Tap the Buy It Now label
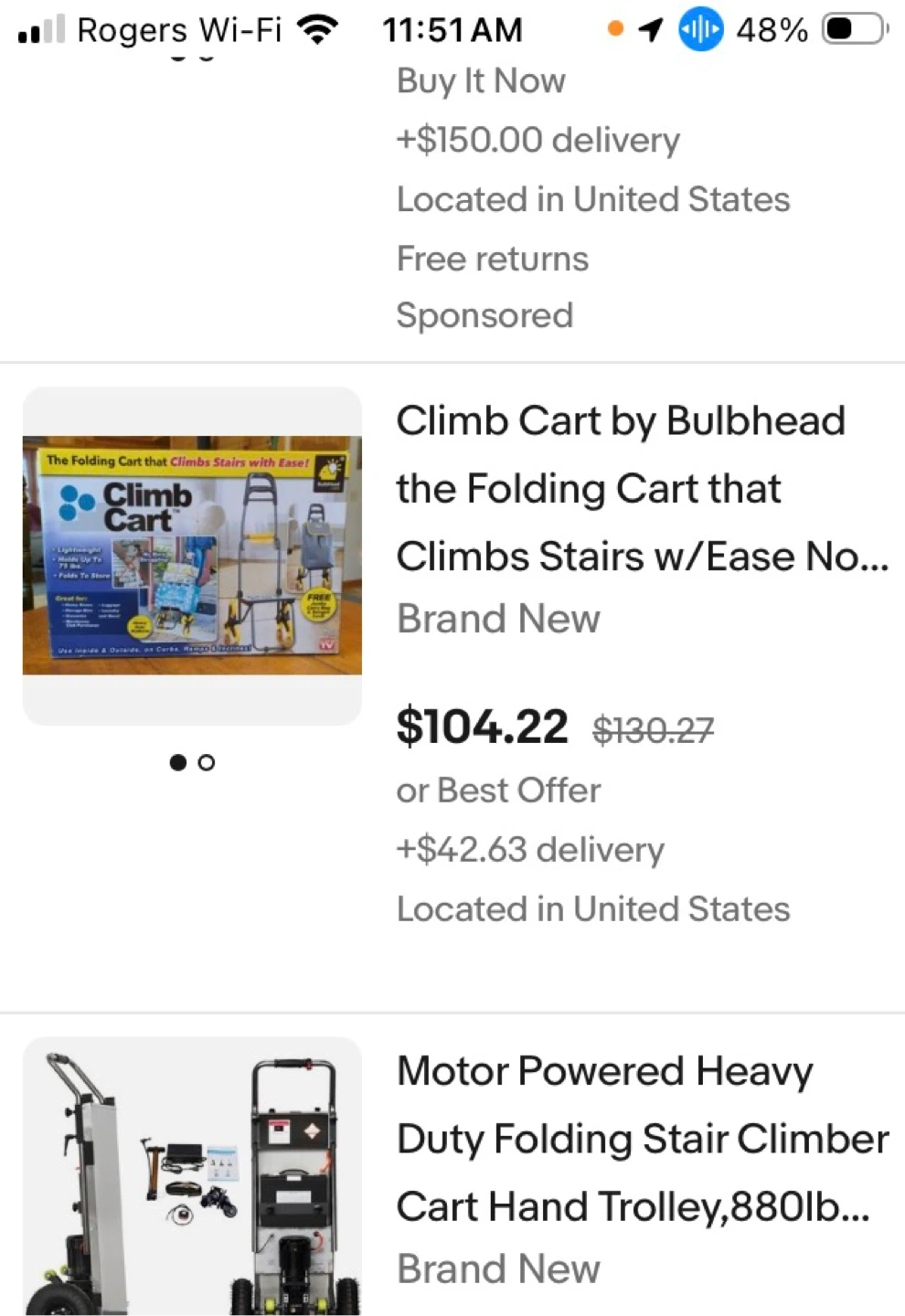This screenshot has height=1316, width=905. [x=481, y=81]
